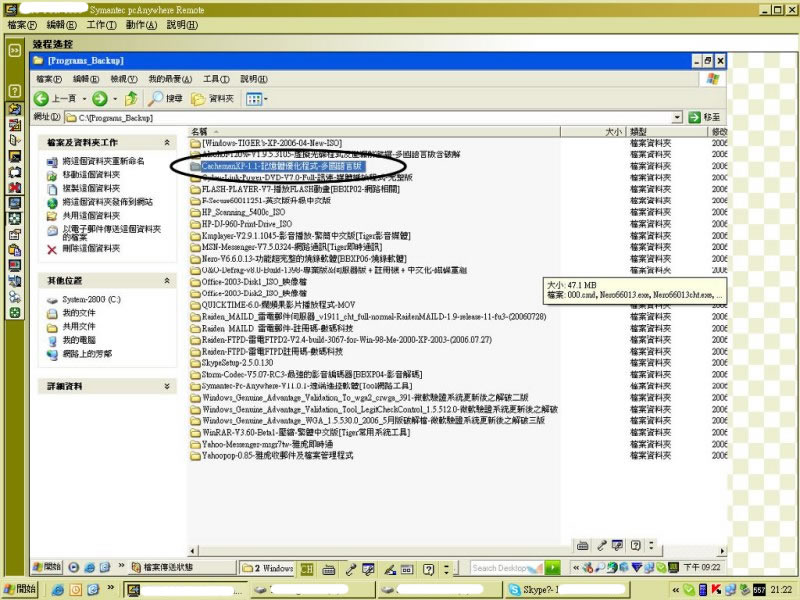Open pcAnywhere 編輯(E) menu
The width and height of the screenshot is (800, 600).
pyautogui.click(x=61, y=25)
